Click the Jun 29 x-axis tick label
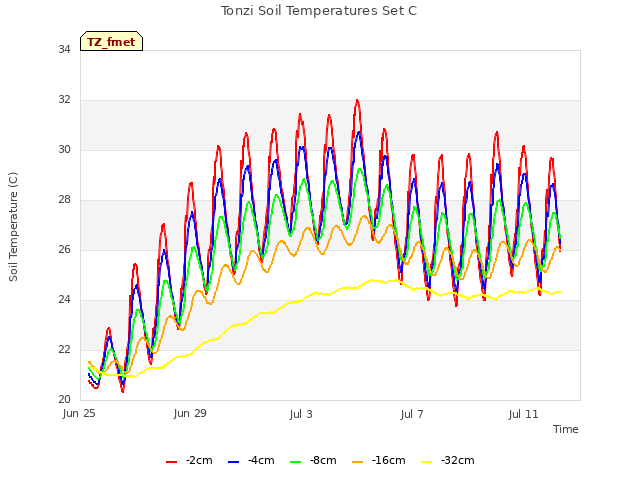 tap(190, 414)
